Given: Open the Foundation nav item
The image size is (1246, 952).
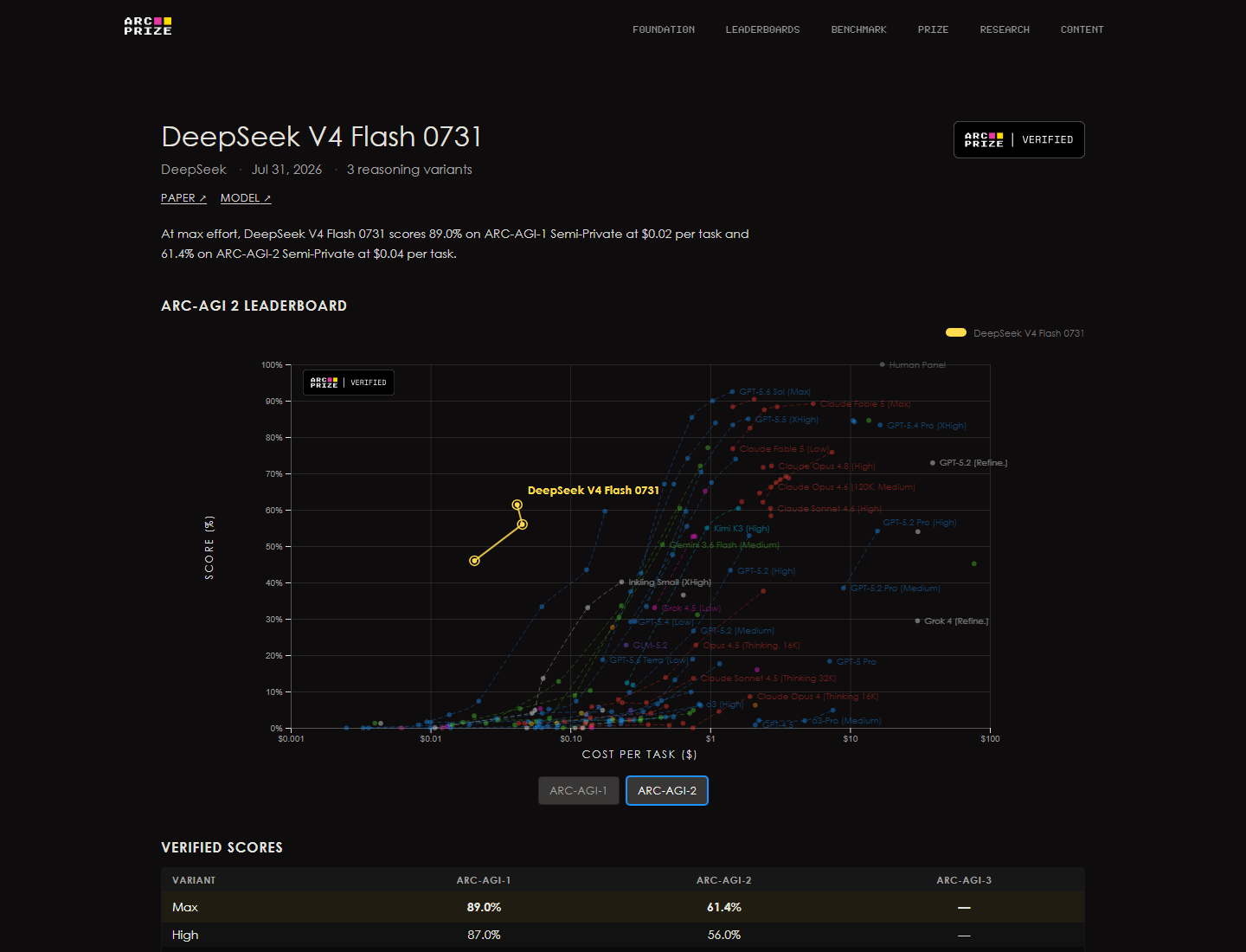Looking at the screenshot, I should coord(664,29).
